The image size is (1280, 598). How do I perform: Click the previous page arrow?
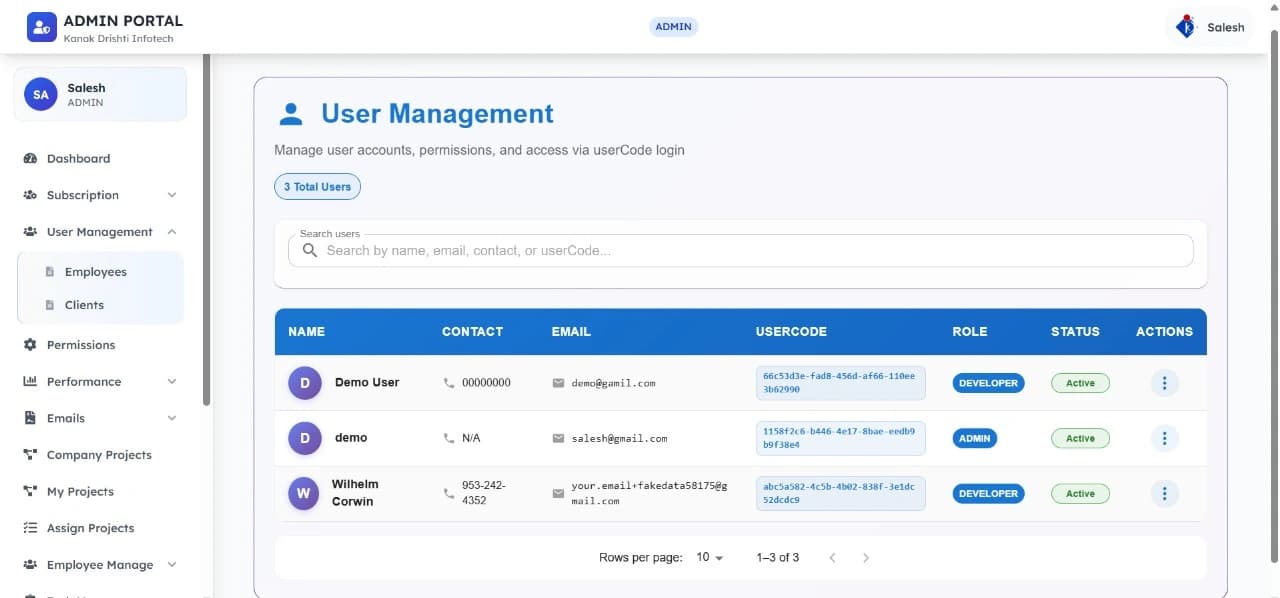832,557
